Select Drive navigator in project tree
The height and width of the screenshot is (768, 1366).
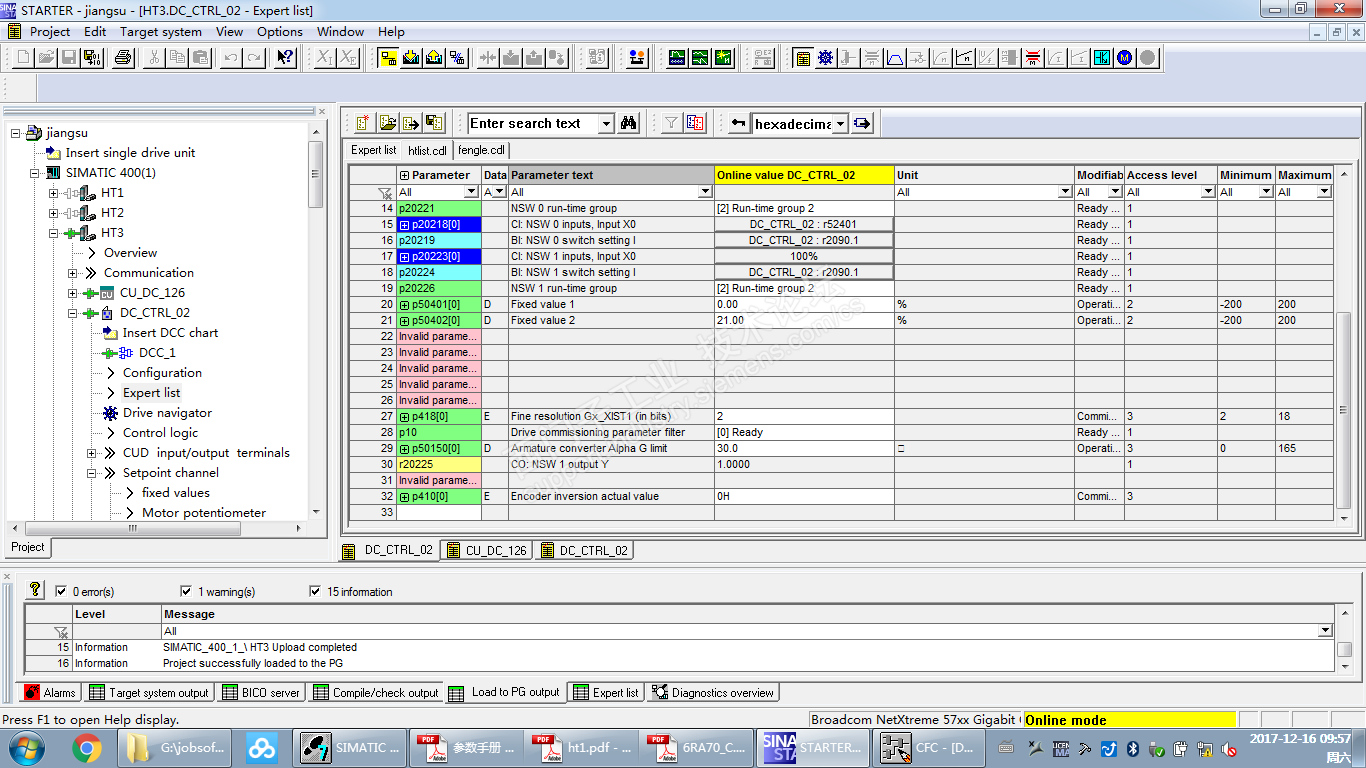(x=167, y=413)
